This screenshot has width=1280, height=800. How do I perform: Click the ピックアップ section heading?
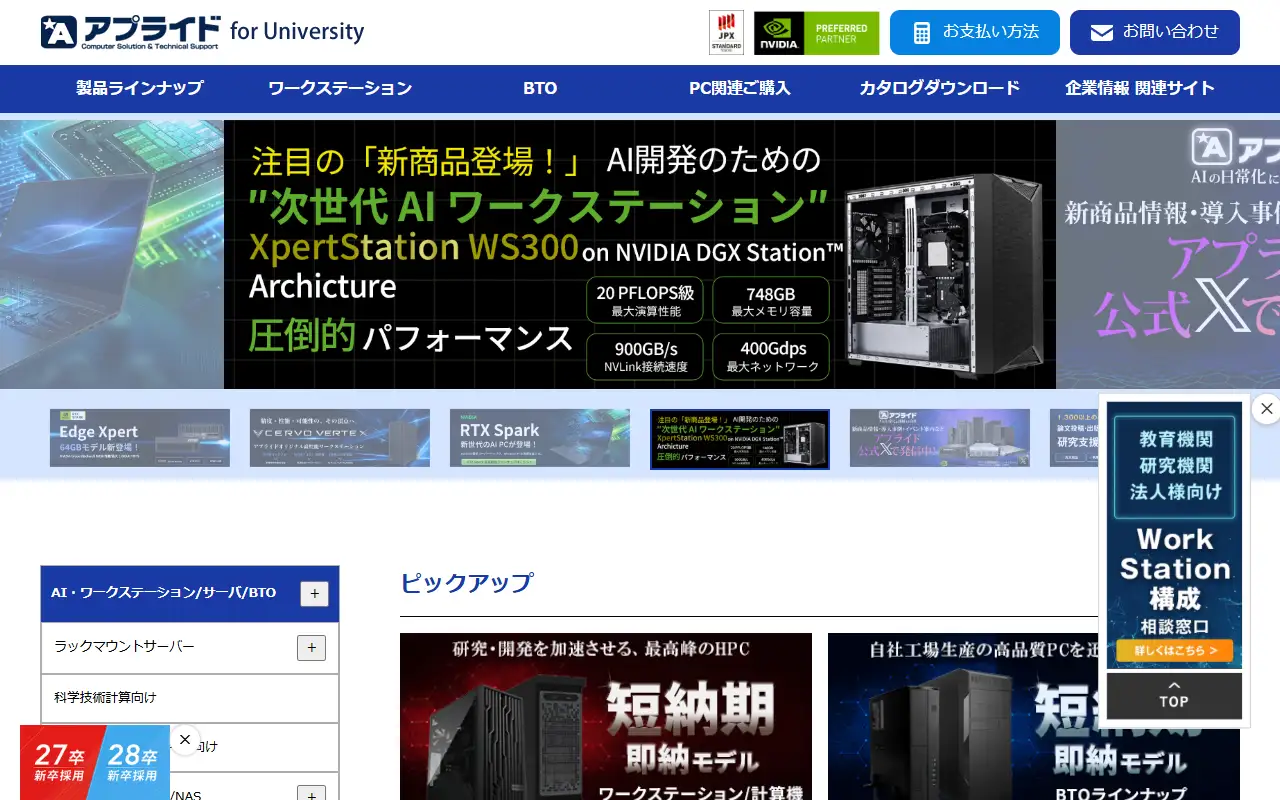click(467, 583)
